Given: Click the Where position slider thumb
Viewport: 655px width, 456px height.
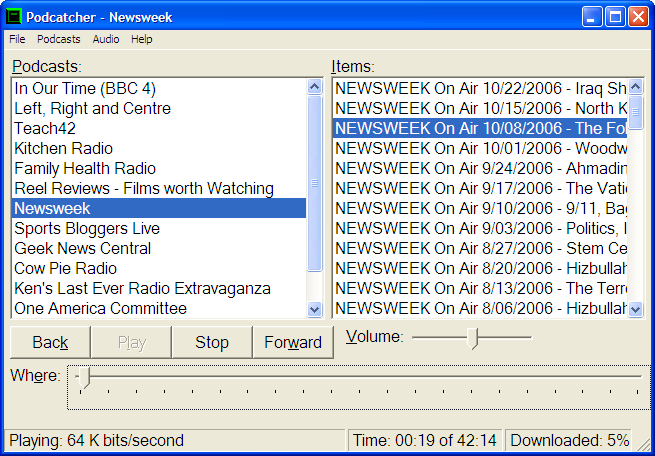Looking at the screenshot, I should [x=86, y=377].
